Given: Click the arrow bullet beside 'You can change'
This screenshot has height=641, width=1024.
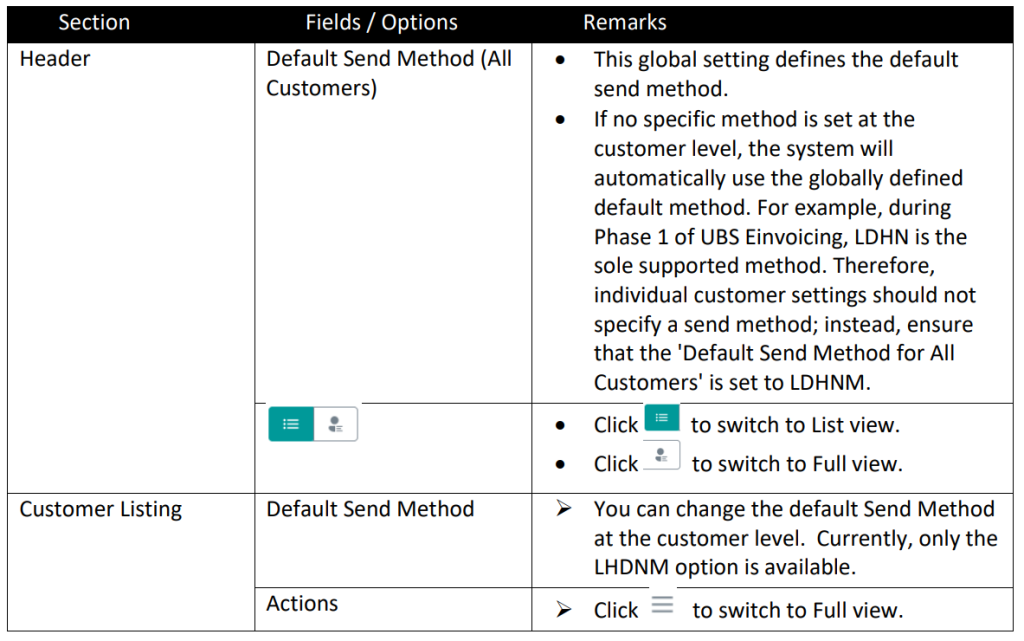Looking at the screenshot, I should [564, 508].
